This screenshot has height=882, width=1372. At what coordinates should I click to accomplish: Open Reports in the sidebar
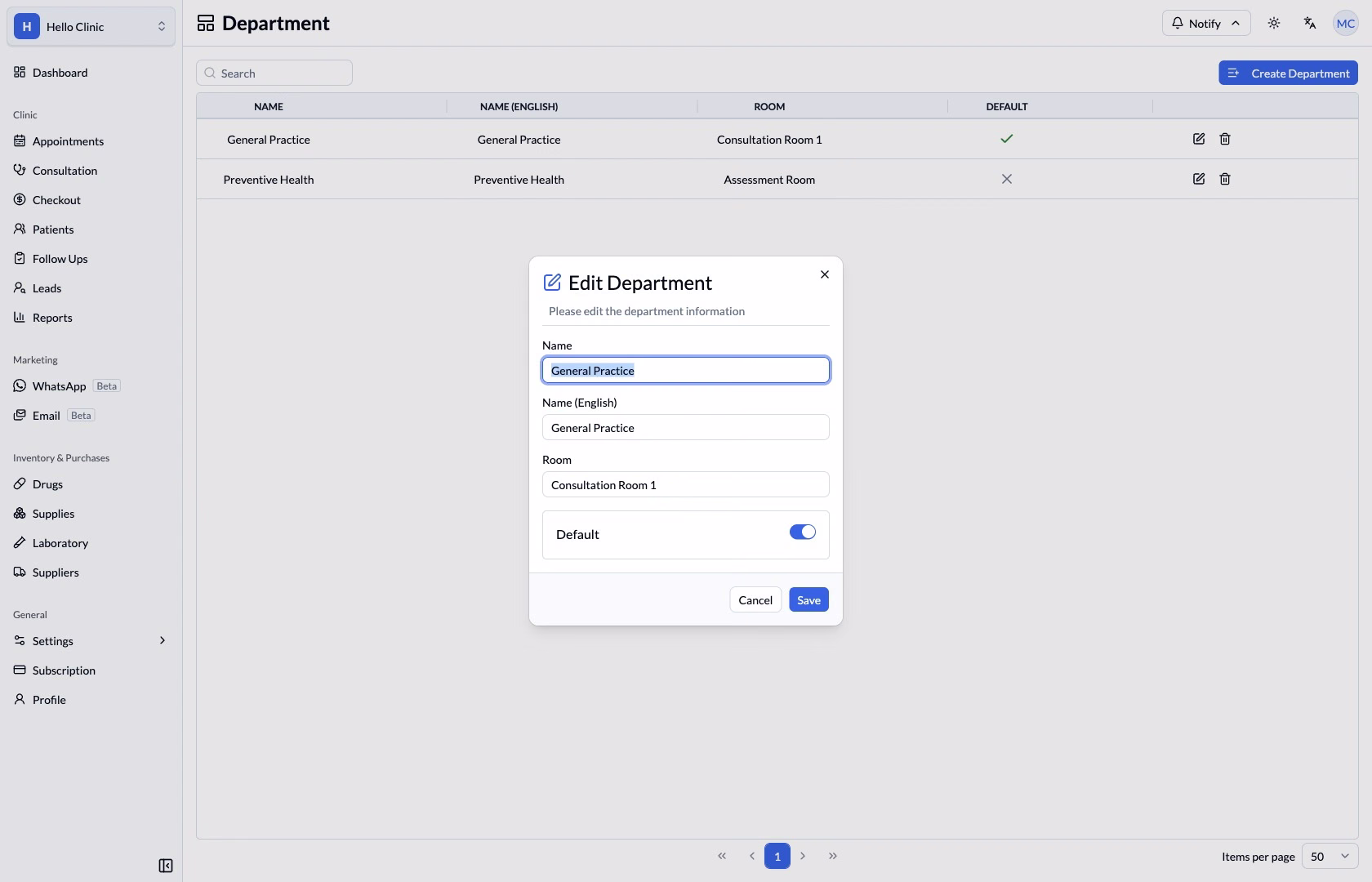coord(91,318)
